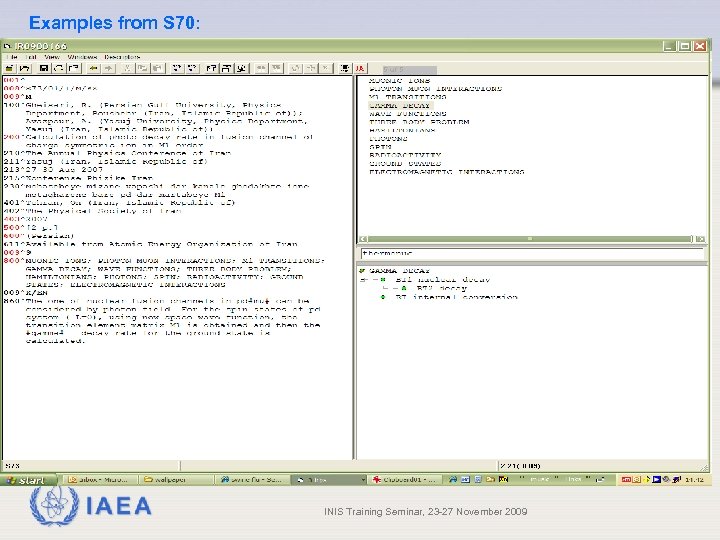Click the right-arrow next record icon

(109, 68)
